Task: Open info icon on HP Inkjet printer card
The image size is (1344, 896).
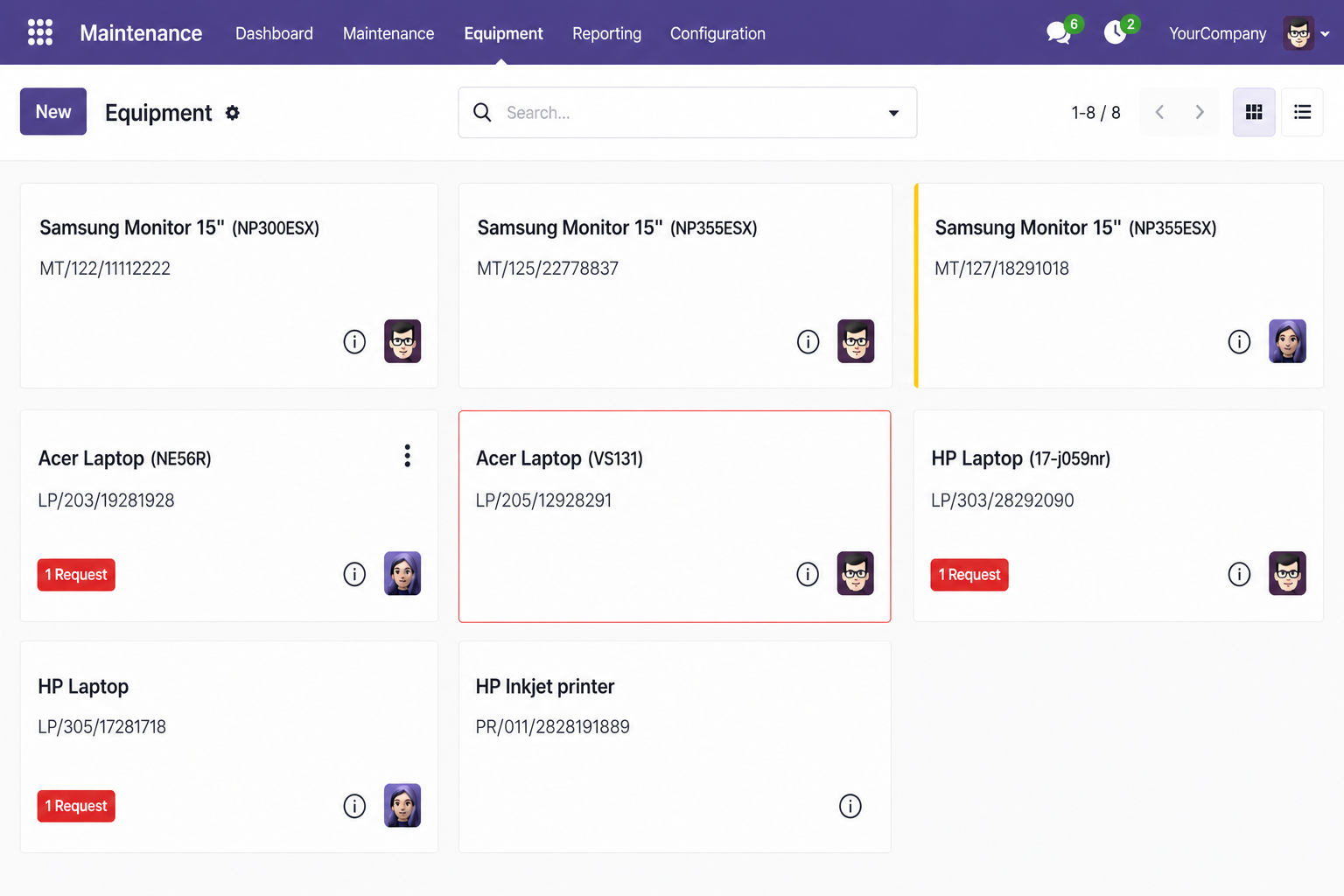Action: pos(850,806)
